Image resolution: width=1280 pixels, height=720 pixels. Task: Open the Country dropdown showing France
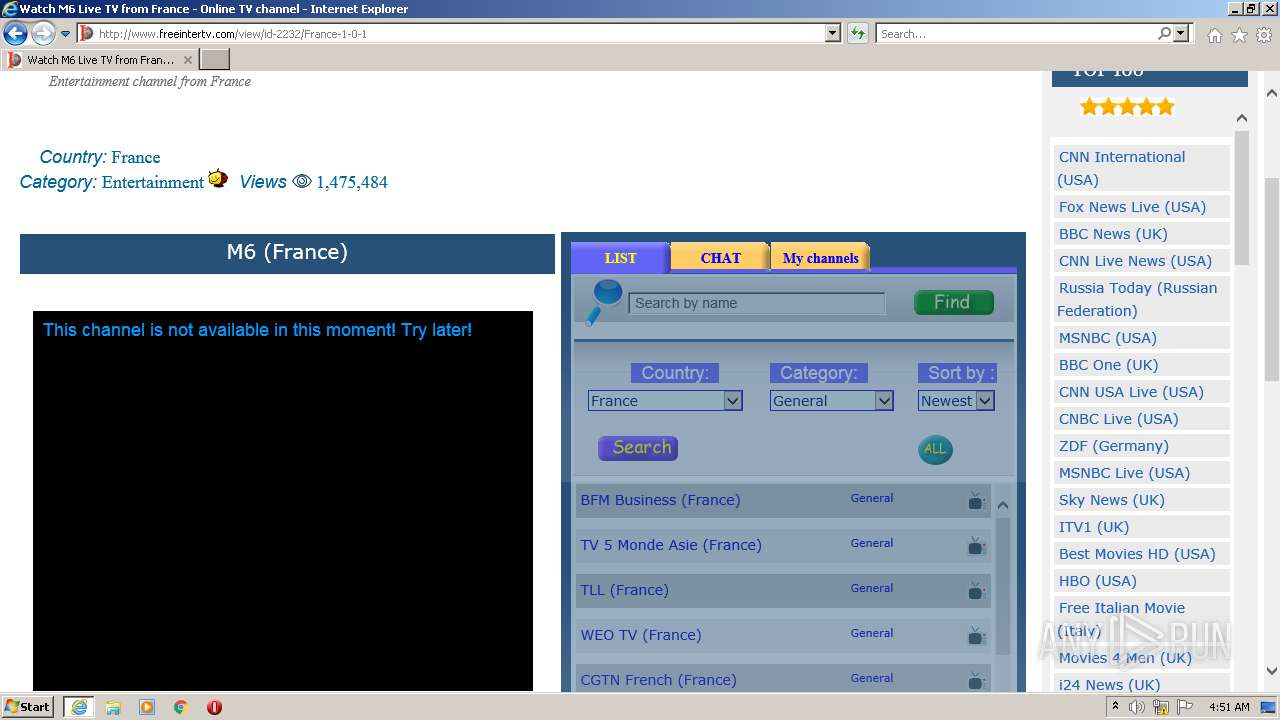[x=665, y=400]
